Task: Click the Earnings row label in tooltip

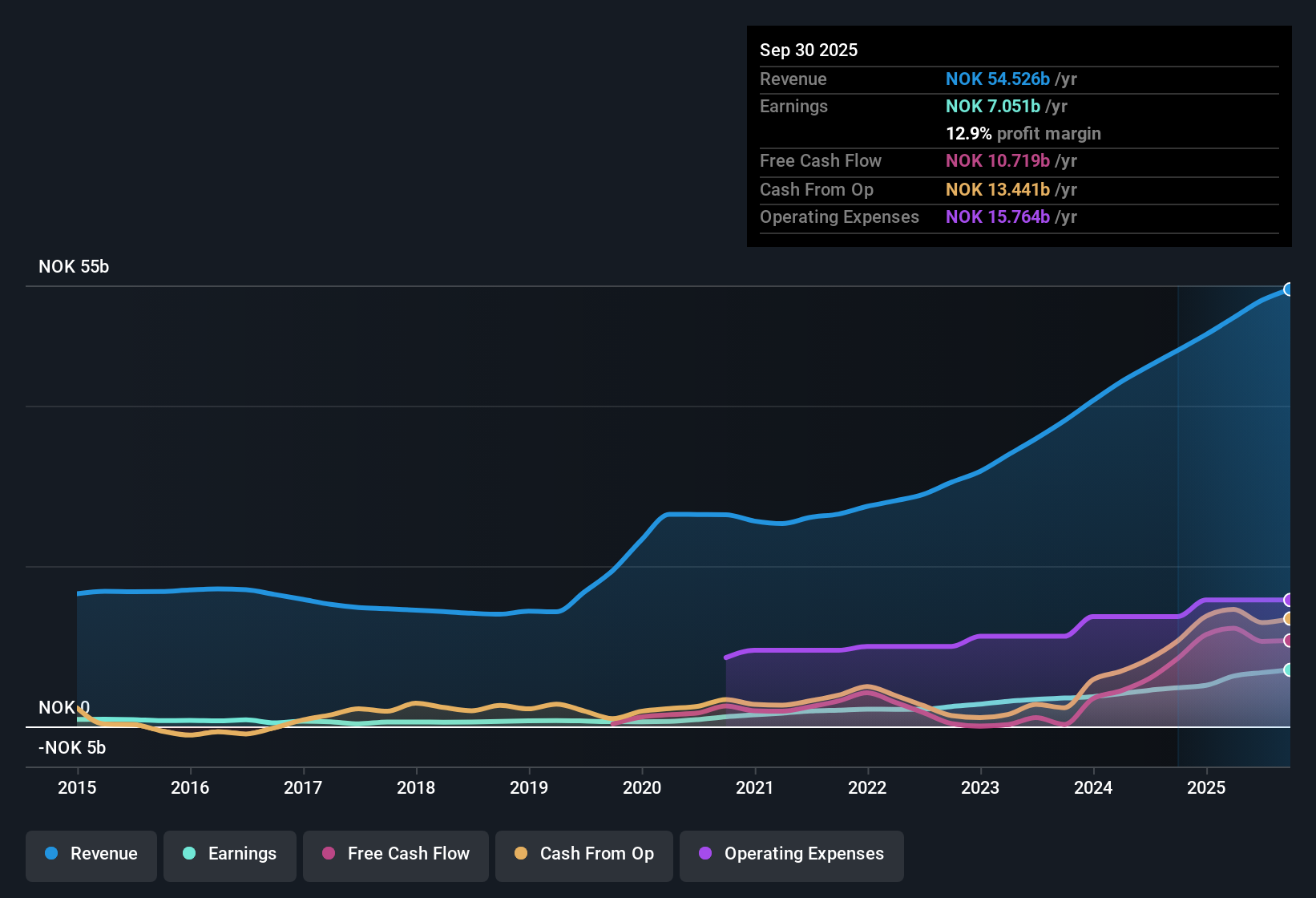Action: click(x=794, y=106)
